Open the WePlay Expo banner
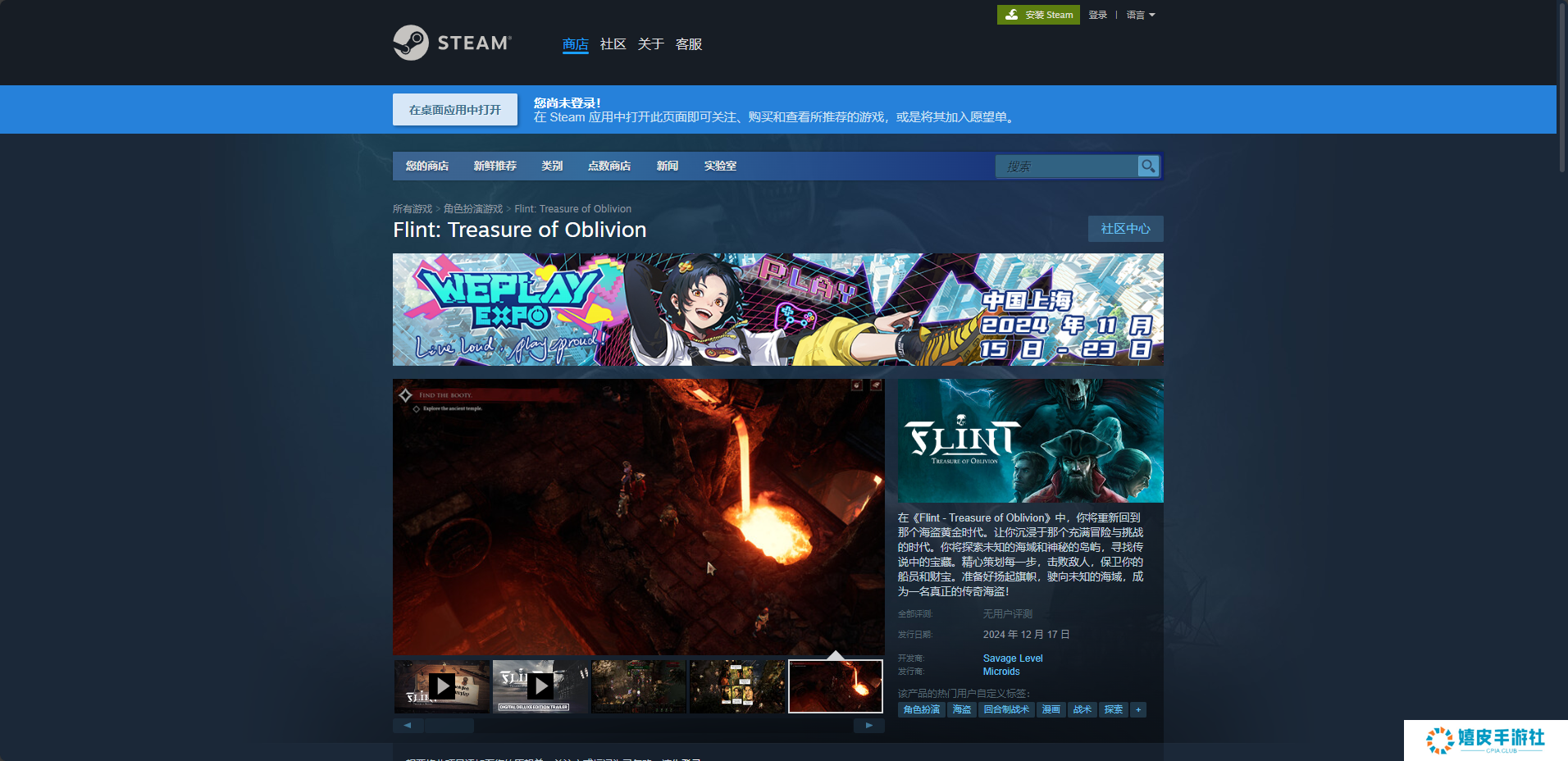Screen dimensions: 1568x761 [x=777, y=309]
